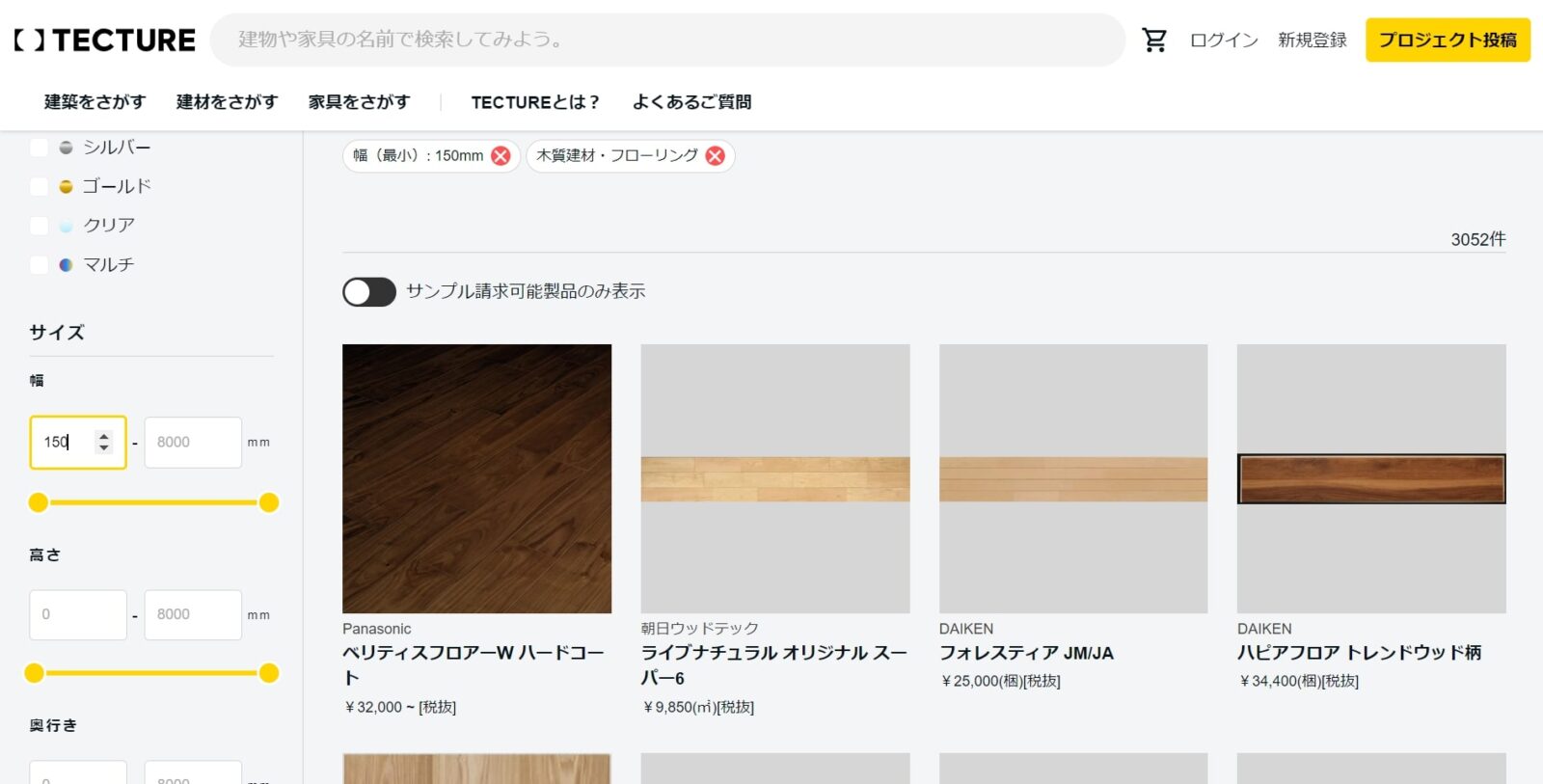
Task: Focus the search bar input field
Action: (665, 40)
